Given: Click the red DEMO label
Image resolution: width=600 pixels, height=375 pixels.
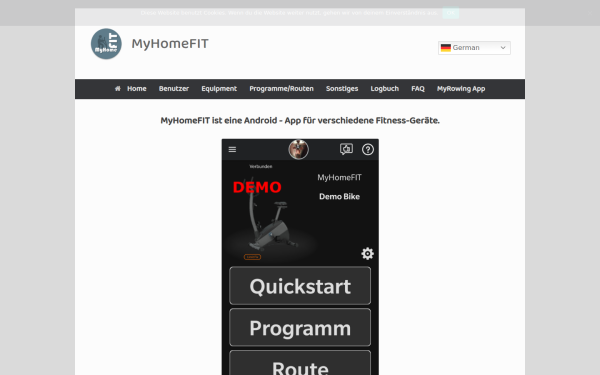Looking at the screenshot, I should click(x=257, y=187).
